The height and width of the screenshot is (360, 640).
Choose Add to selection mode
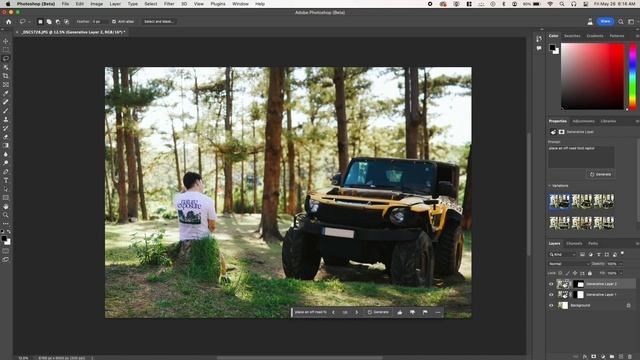coord(49,22)
